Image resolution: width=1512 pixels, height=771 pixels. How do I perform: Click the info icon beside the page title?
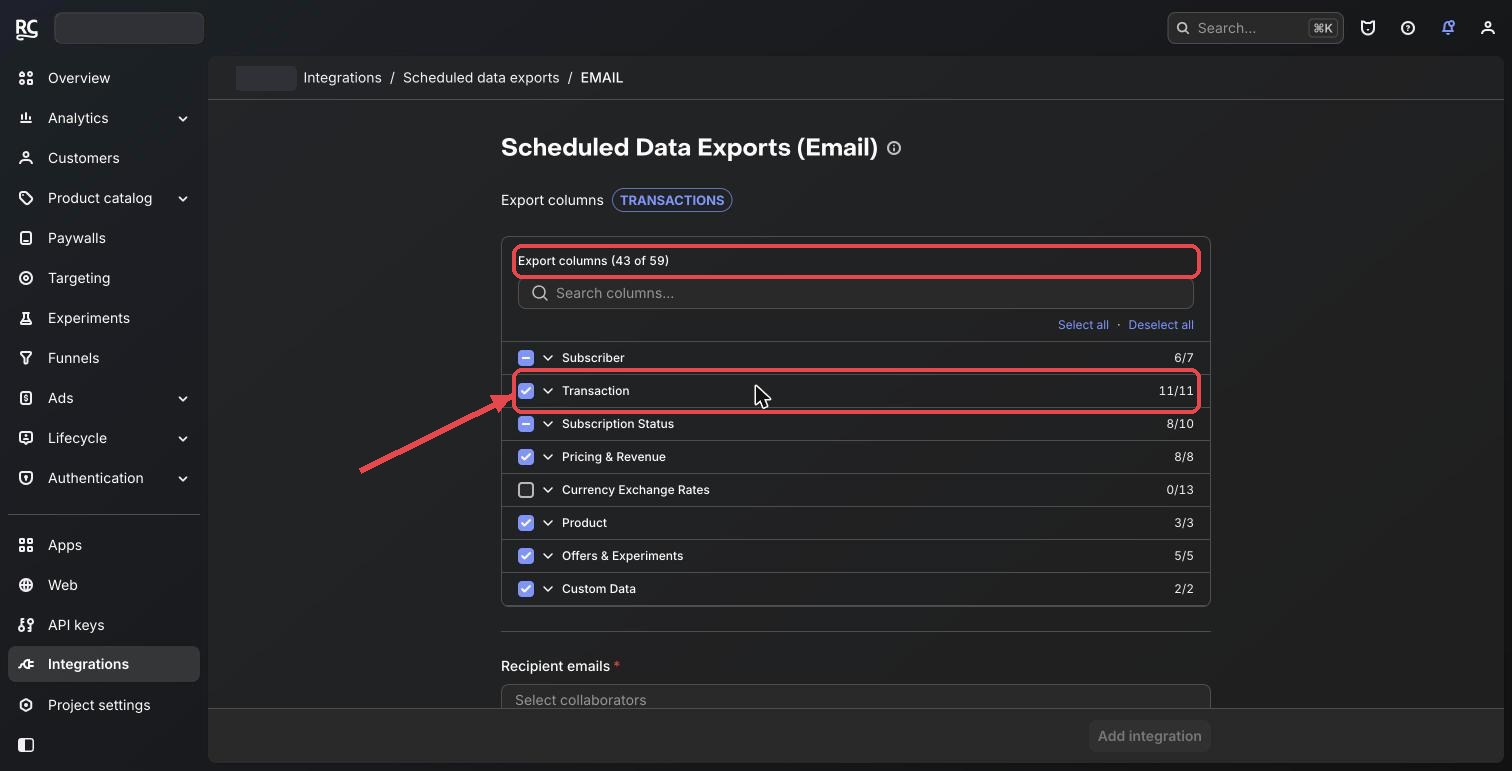click(x=894, y=148)
